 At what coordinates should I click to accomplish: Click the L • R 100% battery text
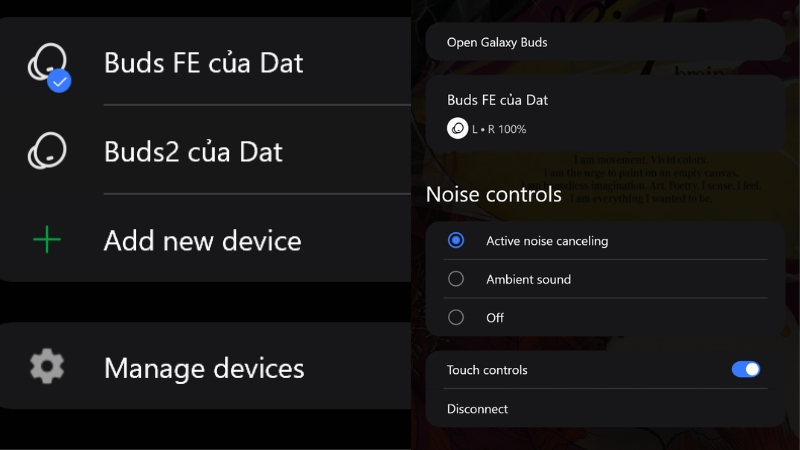(x=499, y=129)
